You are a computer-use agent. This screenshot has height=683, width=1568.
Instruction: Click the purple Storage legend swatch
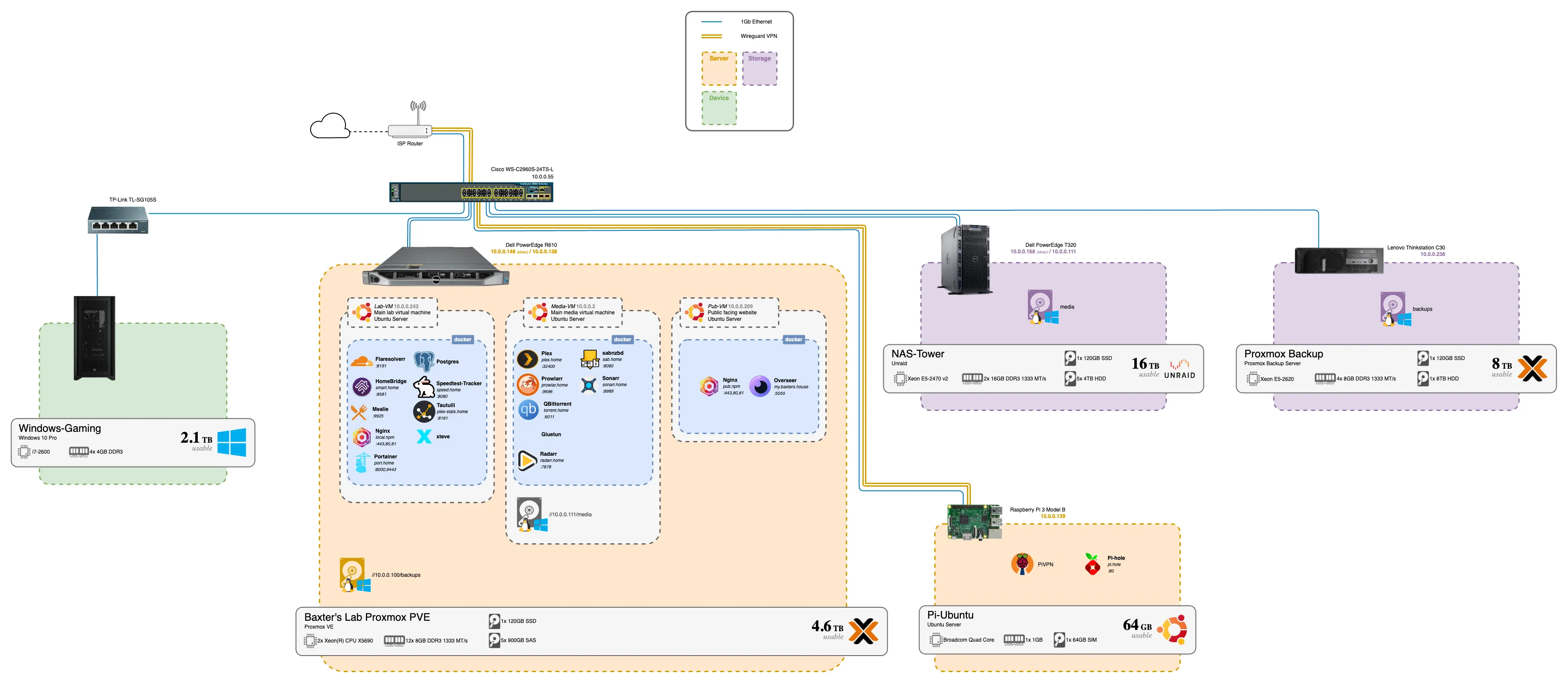click(x=759, y=69)
